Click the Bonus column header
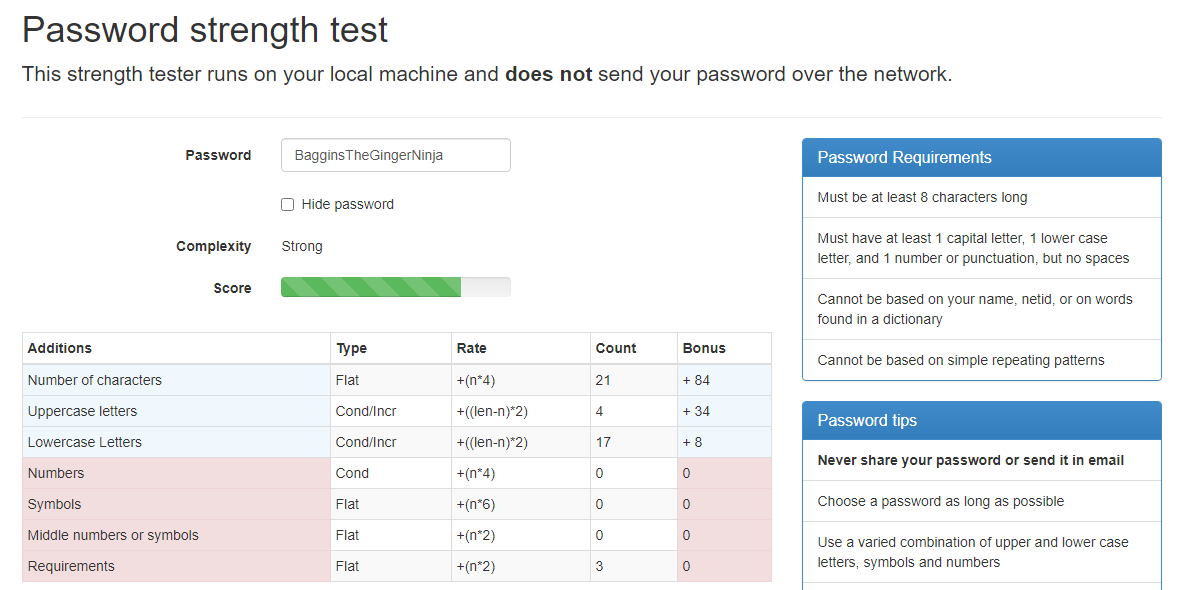Screen dimensions: 1200x590 [x=704, y=348]
